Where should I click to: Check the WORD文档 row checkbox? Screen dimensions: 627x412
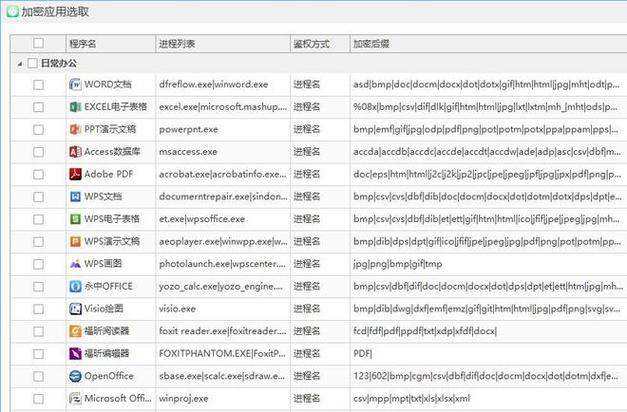[x=38, y=85]
